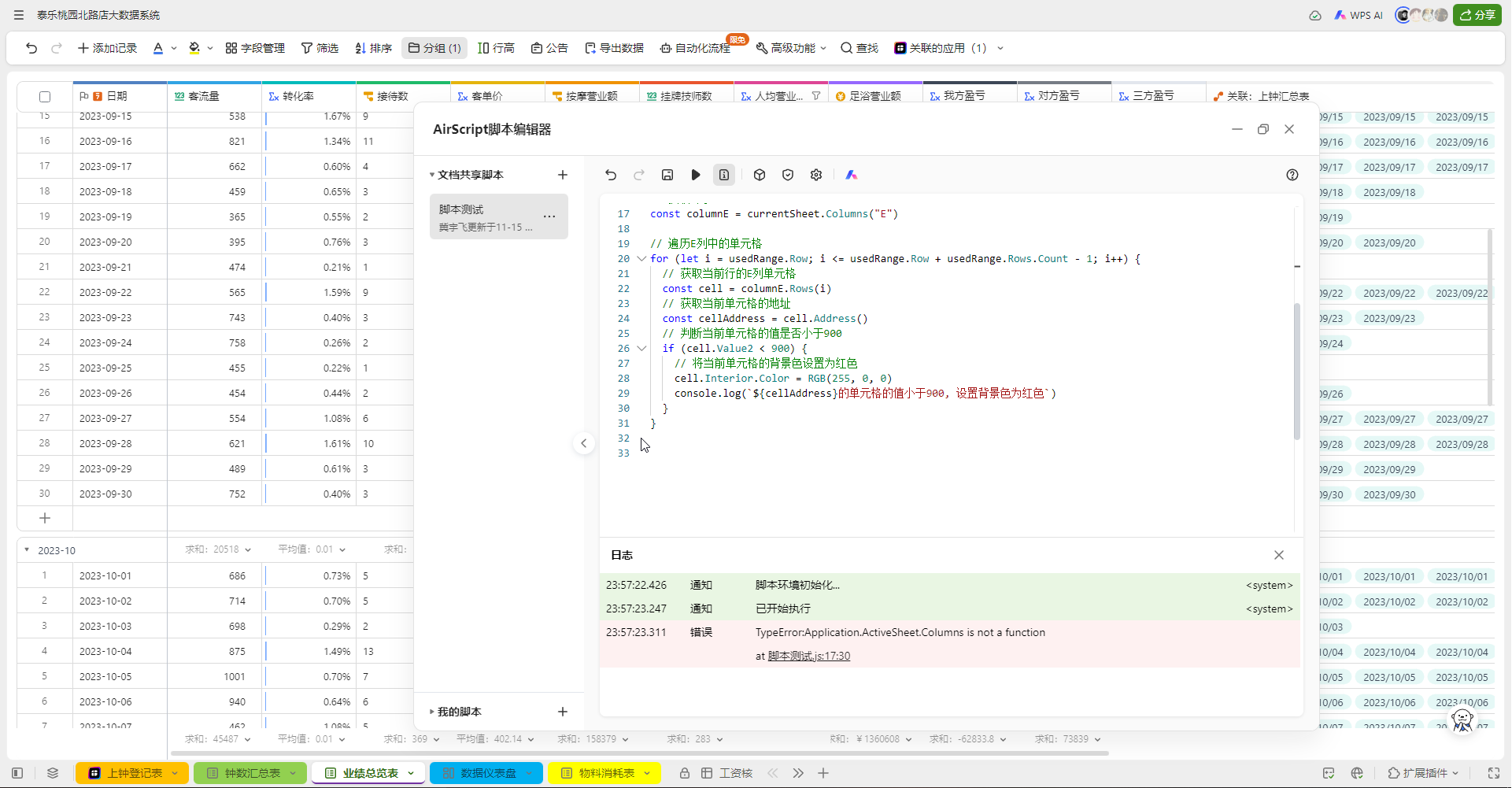Save the script in AirScript editor
This screenshot has width=1512, height=788.
coord(667,175)
